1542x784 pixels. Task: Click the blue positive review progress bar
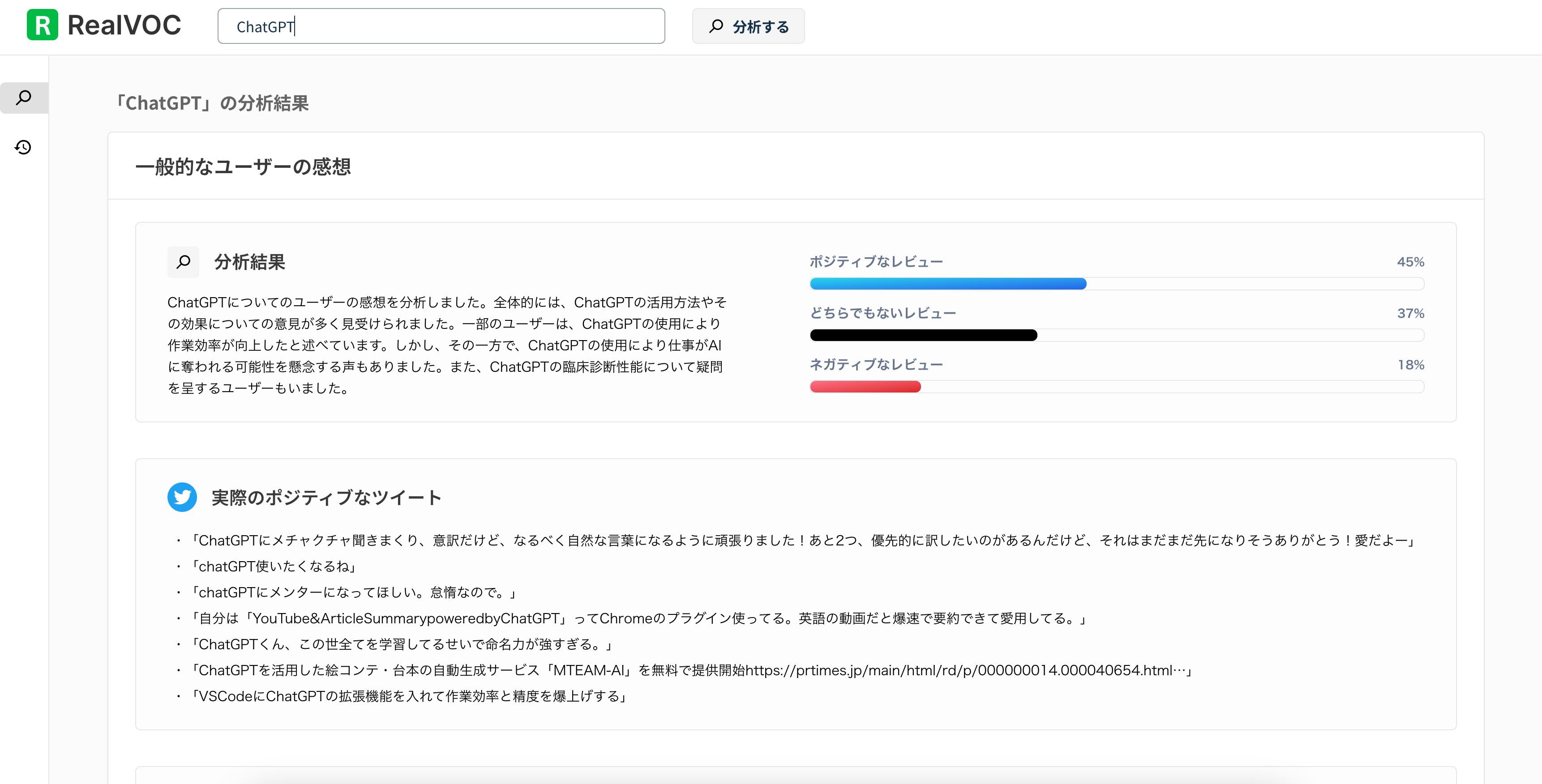coord(947,284)
